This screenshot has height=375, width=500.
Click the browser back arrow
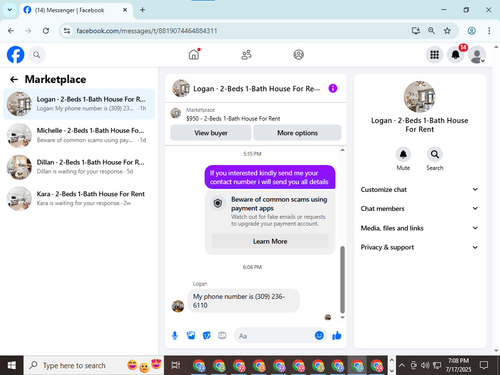[x=11, y=31]
